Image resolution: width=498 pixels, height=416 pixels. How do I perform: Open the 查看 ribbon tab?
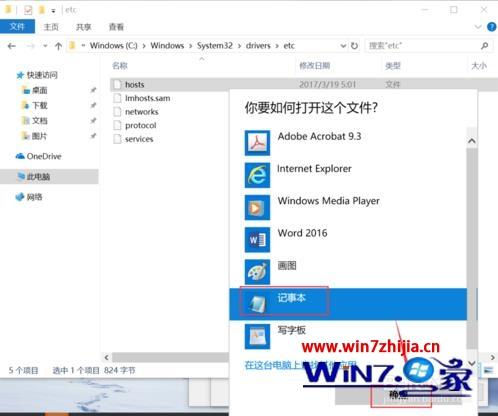[x=116, y=27]
